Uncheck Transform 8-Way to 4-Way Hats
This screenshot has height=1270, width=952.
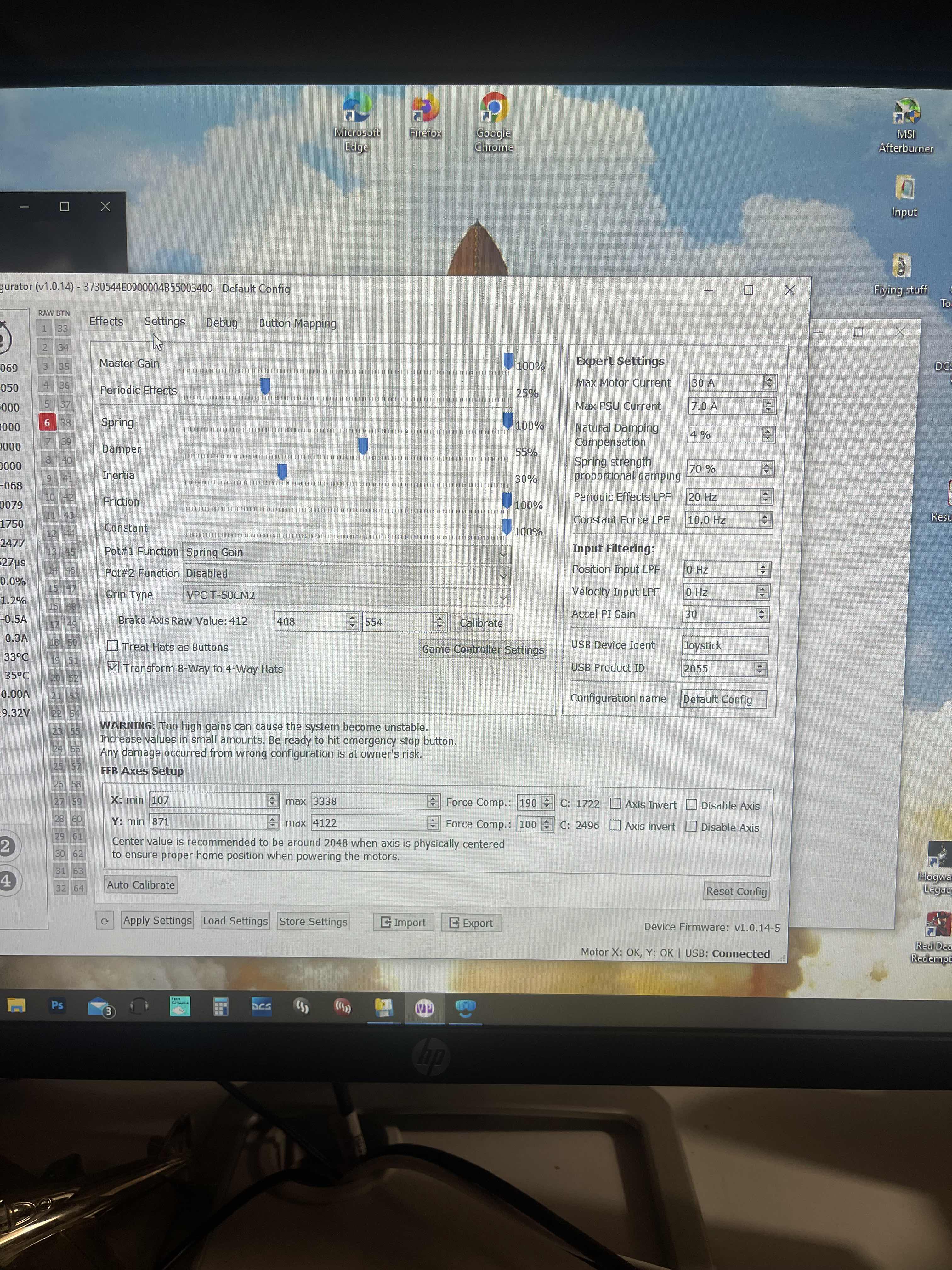(114, 667)
